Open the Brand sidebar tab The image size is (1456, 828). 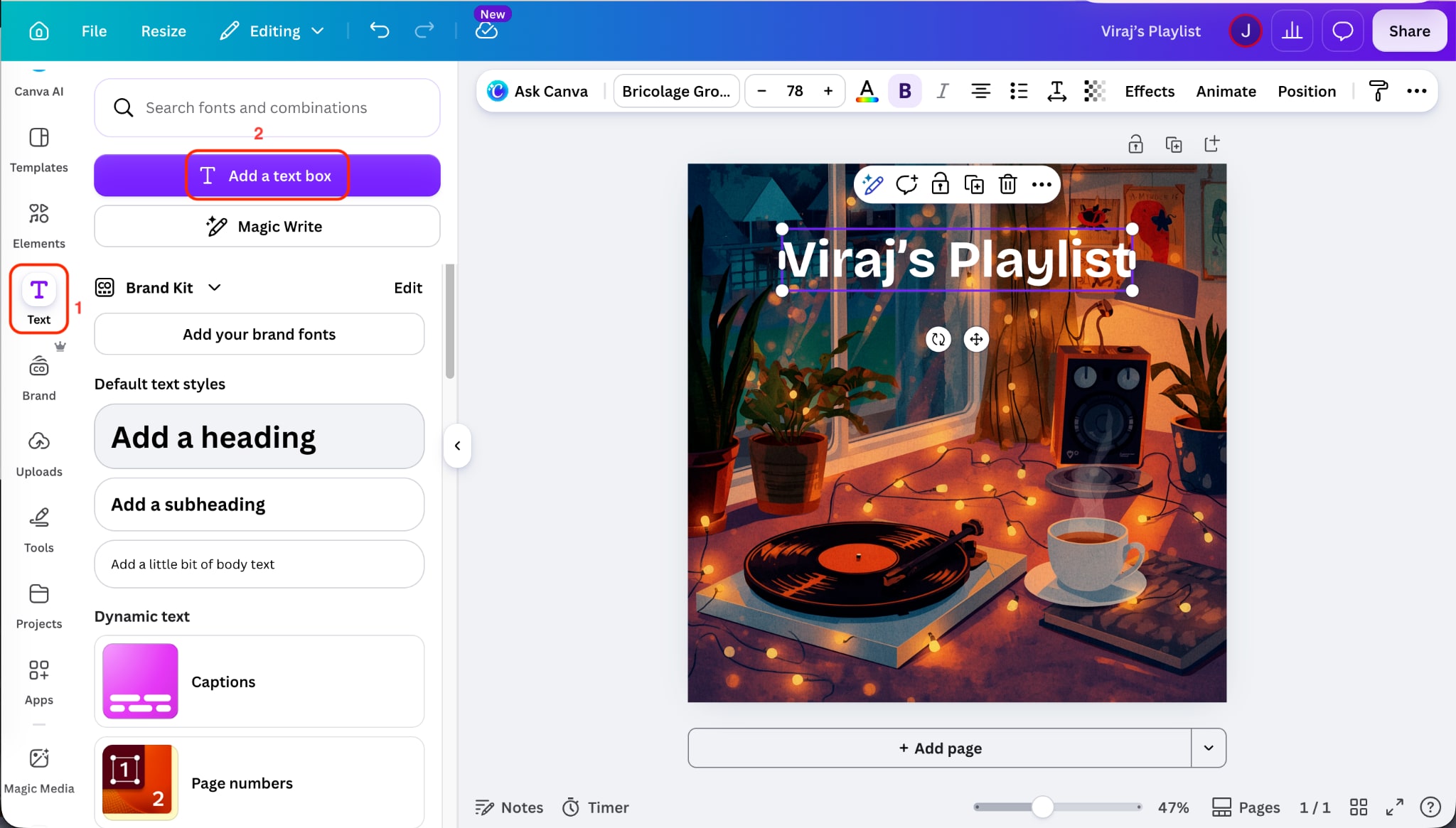click(x=39, y=378)
